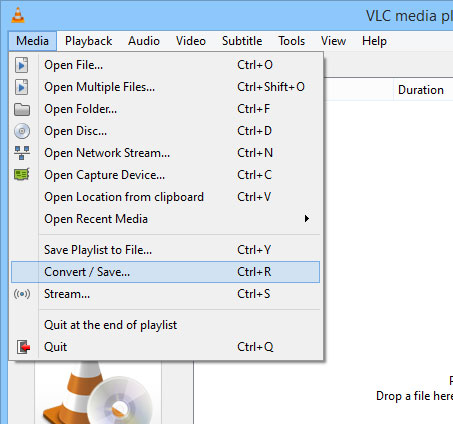
Task: Choose Open Multiple Files... entry
Action: (x=165, y=87)
